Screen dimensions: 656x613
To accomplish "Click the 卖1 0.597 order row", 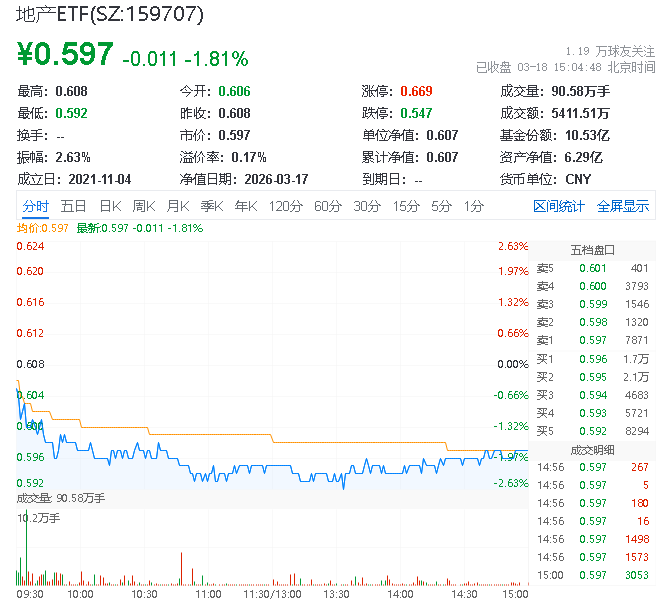I will pyautogui.click(x=592, y=340).
